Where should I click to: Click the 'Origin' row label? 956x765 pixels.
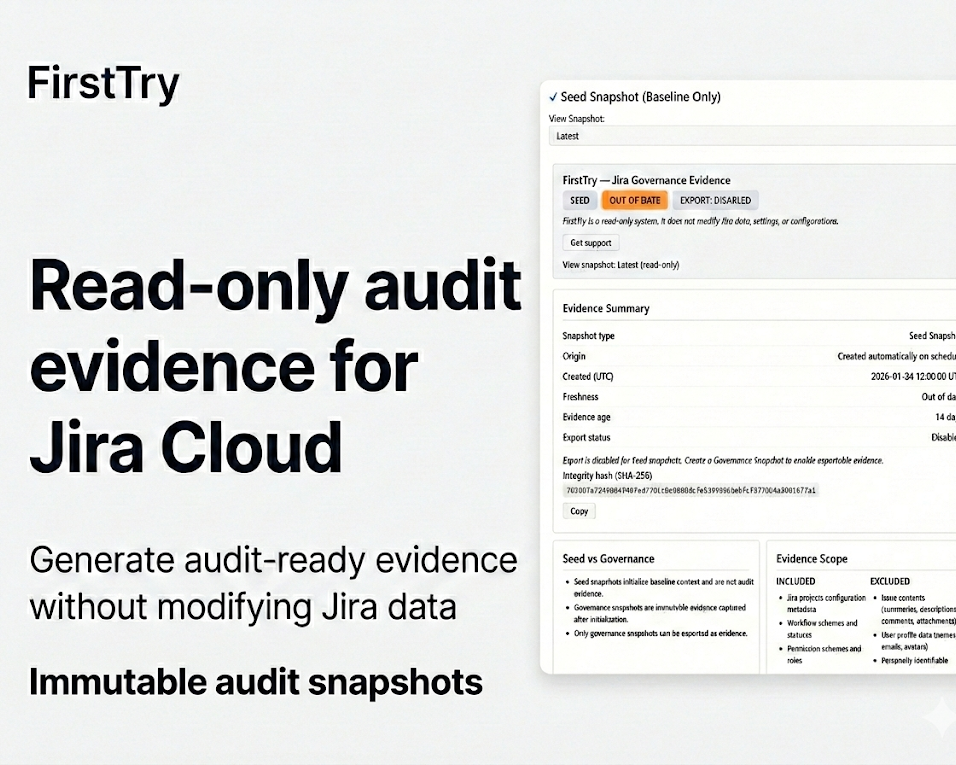point(574,356)
